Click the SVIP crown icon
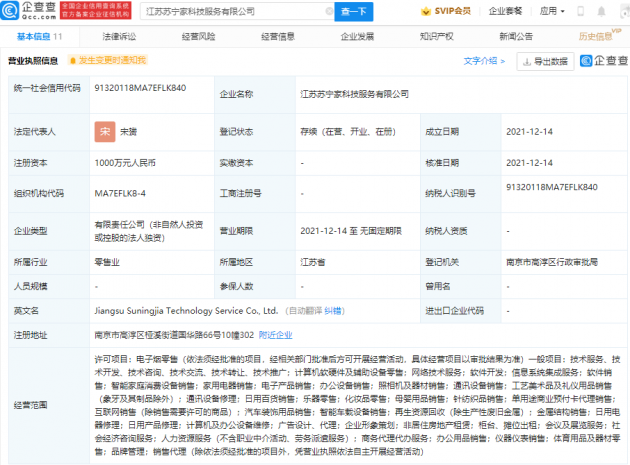This screenshot has height=465, width=630. [x=425, y=11]
